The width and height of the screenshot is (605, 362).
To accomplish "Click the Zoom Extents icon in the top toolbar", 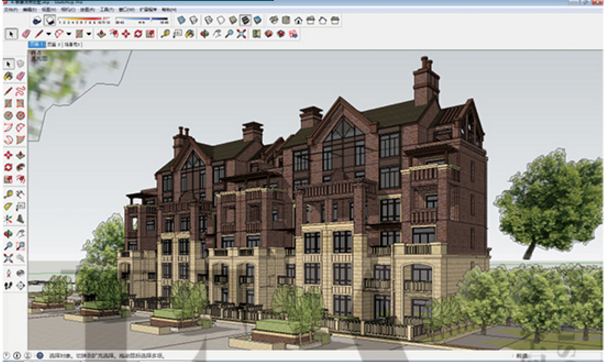I will [x=242, y=34].
